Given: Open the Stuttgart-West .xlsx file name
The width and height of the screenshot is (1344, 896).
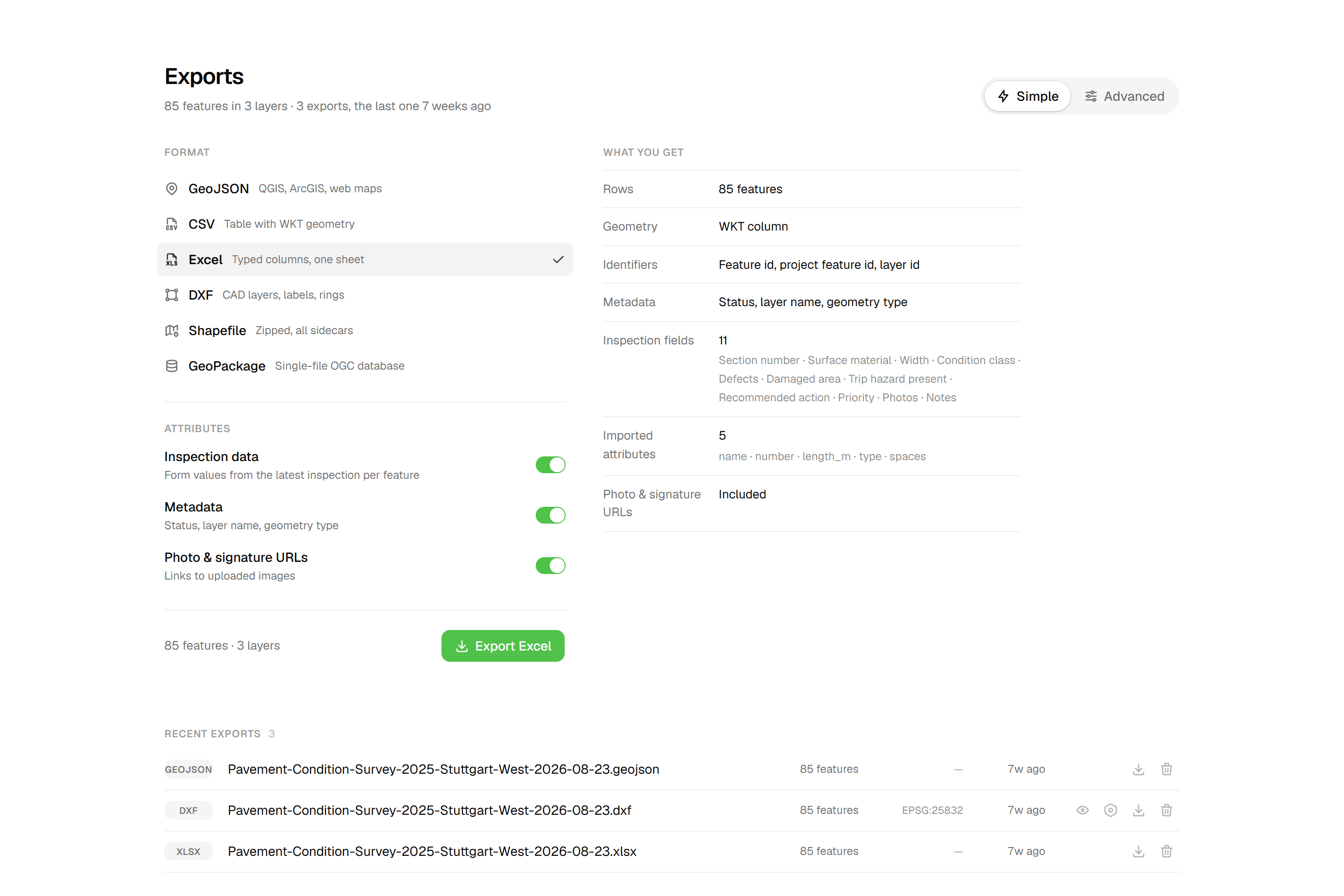Looking at the screenshot, I should coord(432,851).
